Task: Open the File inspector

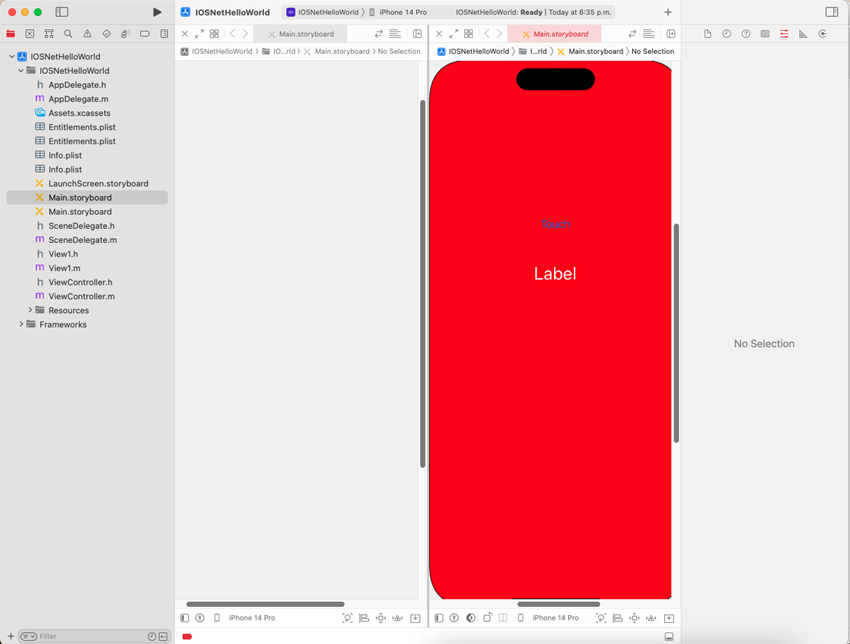Action: tap(708, 33)
